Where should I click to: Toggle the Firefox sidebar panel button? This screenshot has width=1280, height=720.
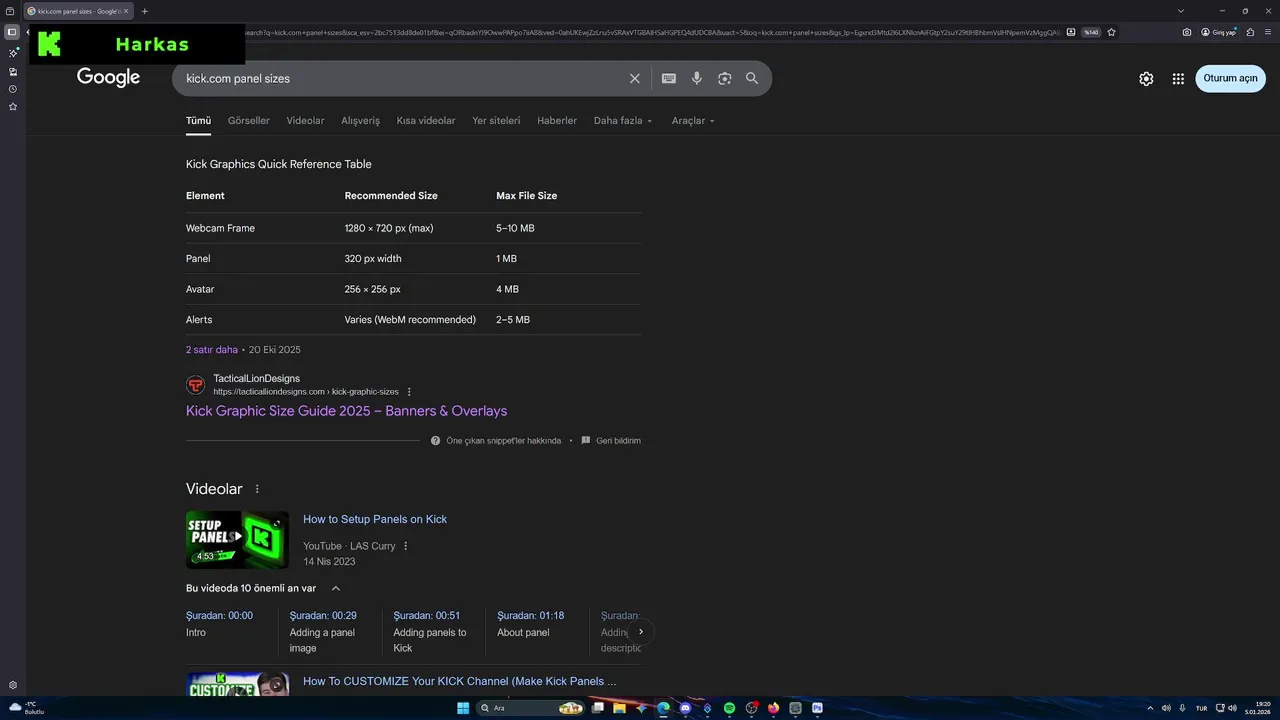tap(12, 32)
